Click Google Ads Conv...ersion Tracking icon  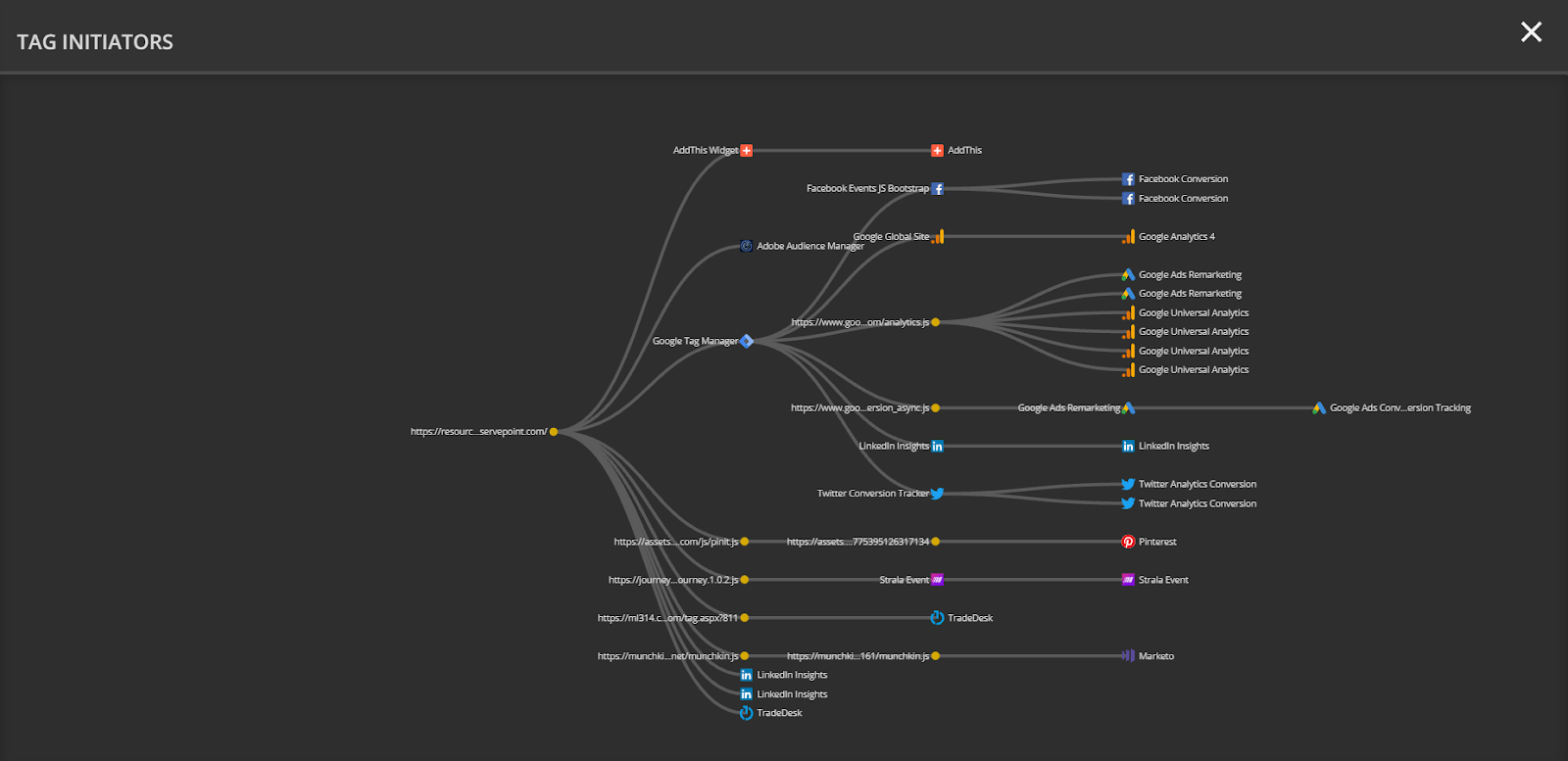click(1320, 408)
